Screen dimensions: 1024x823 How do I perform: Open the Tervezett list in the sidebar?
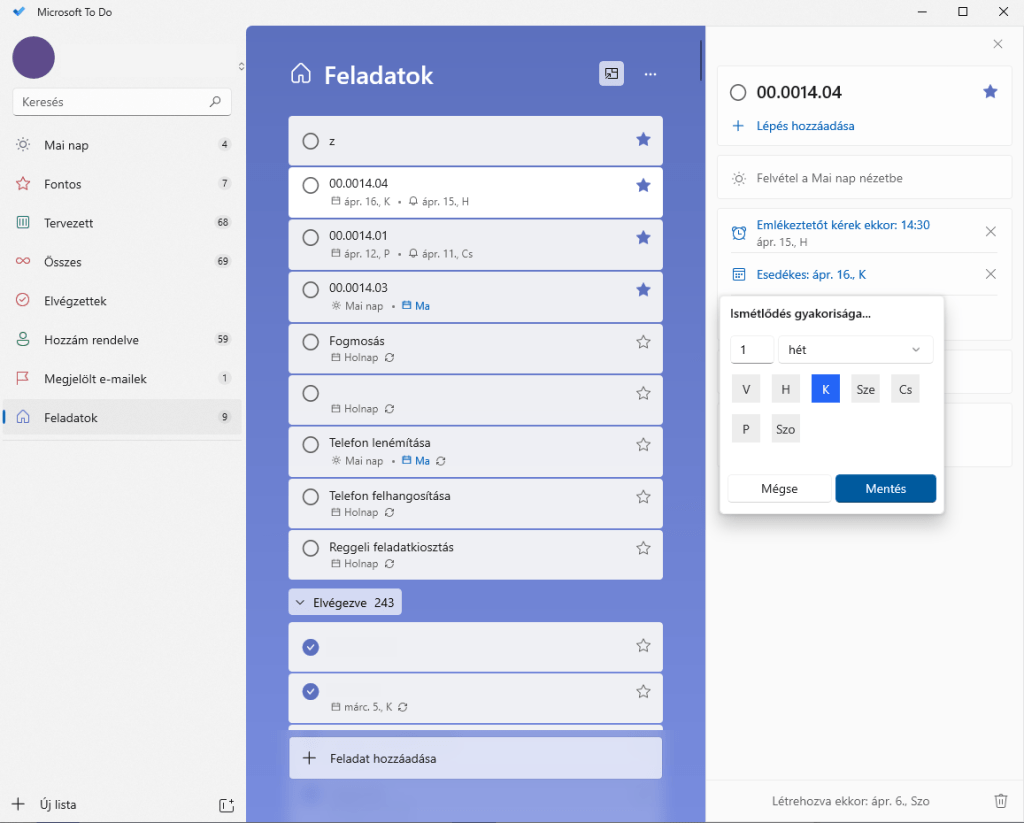tap(69, 223)
